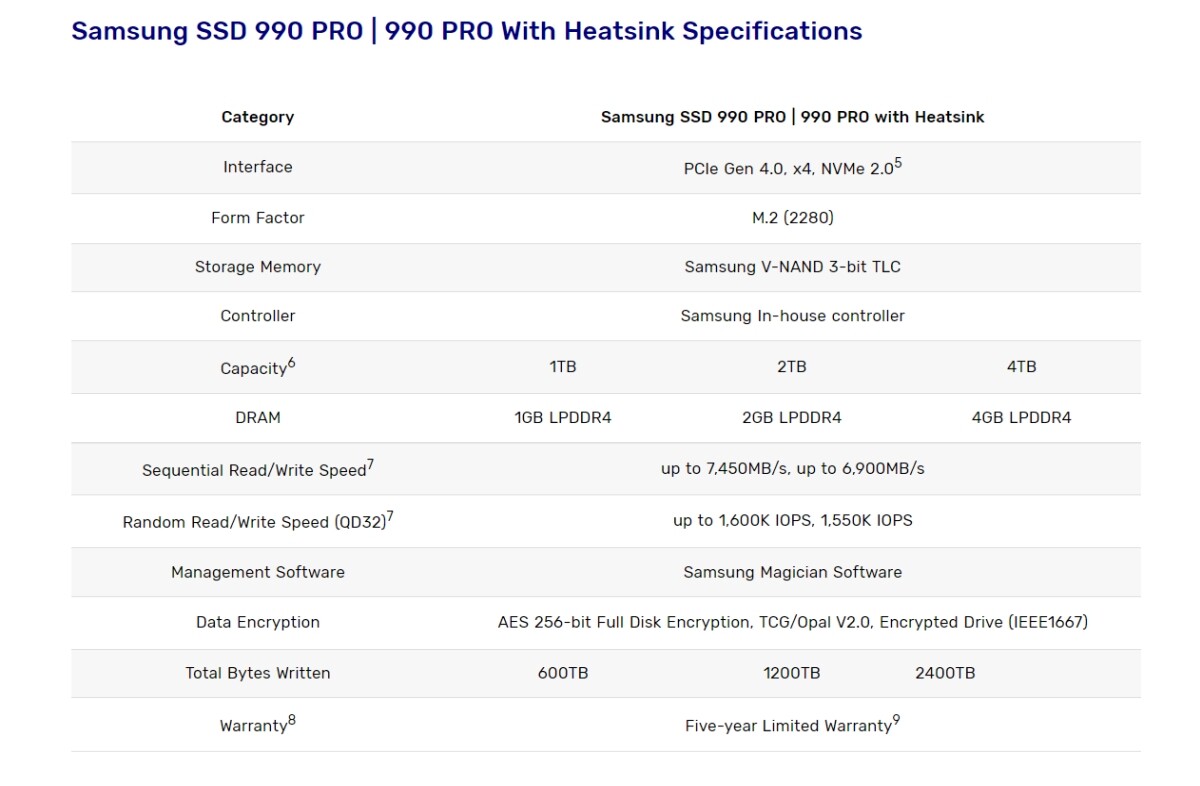
Task: Click the Samsung V-NAND 3-bit TLC text
Action: (x=792, y=267)
